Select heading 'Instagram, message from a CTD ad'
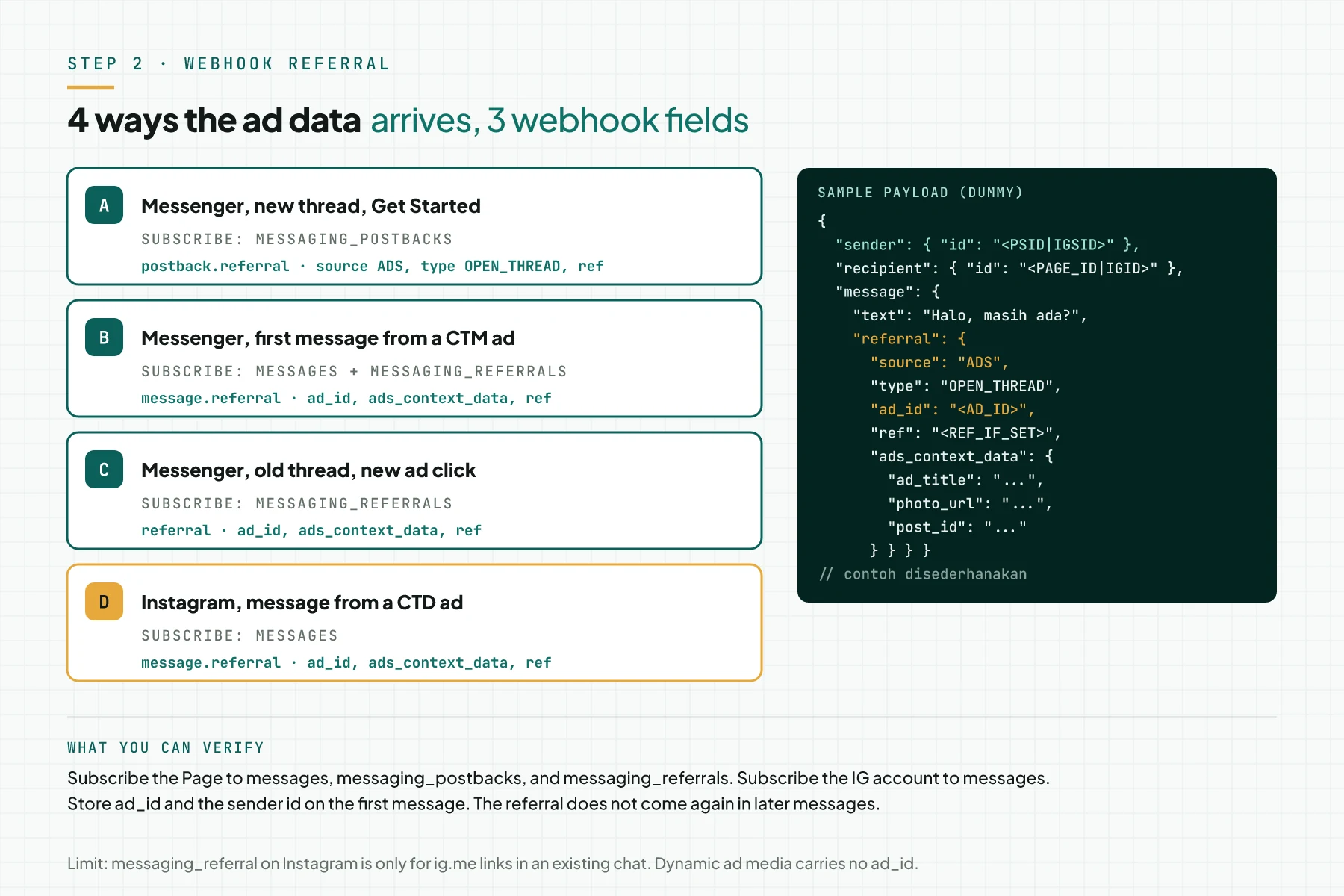This screenshot has width=1344, height=896. (302, 603)
